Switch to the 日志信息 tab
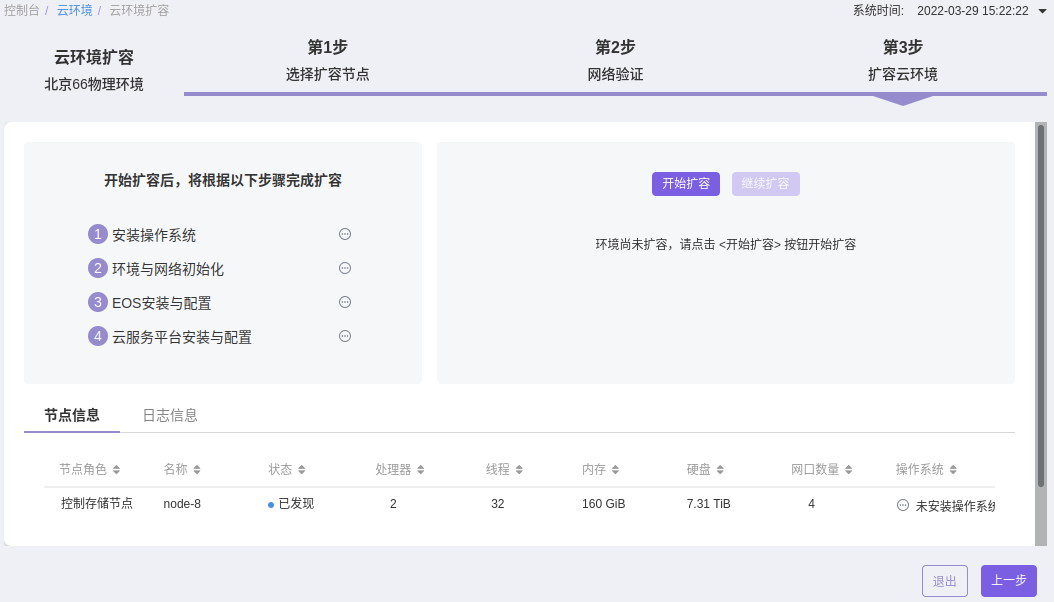 (170, 415)
